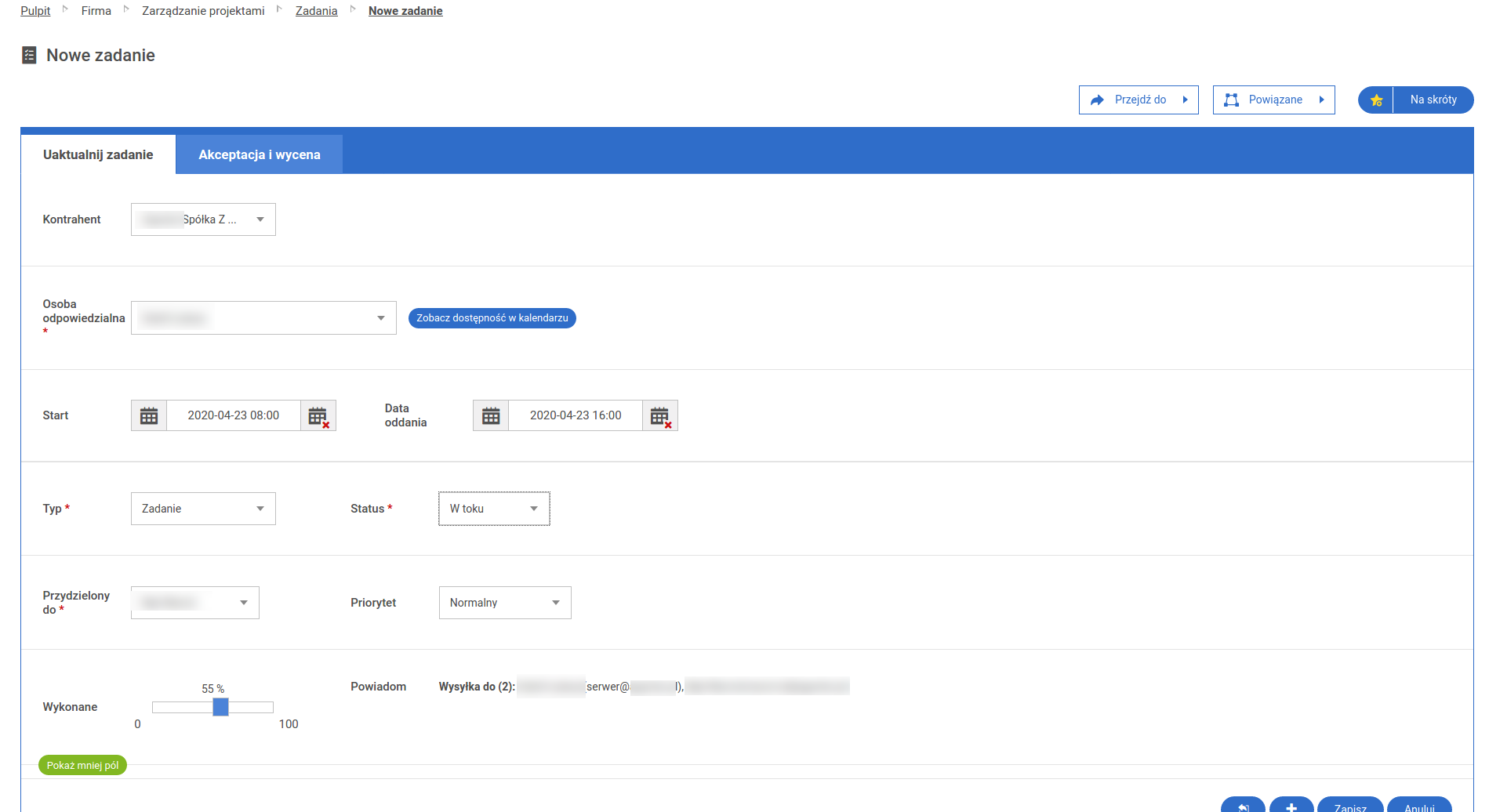Viewport: 1489px width, 812px height.
Task: Open the Start date calendar picker
Action: pyautogui.click(x=149, y=415)
